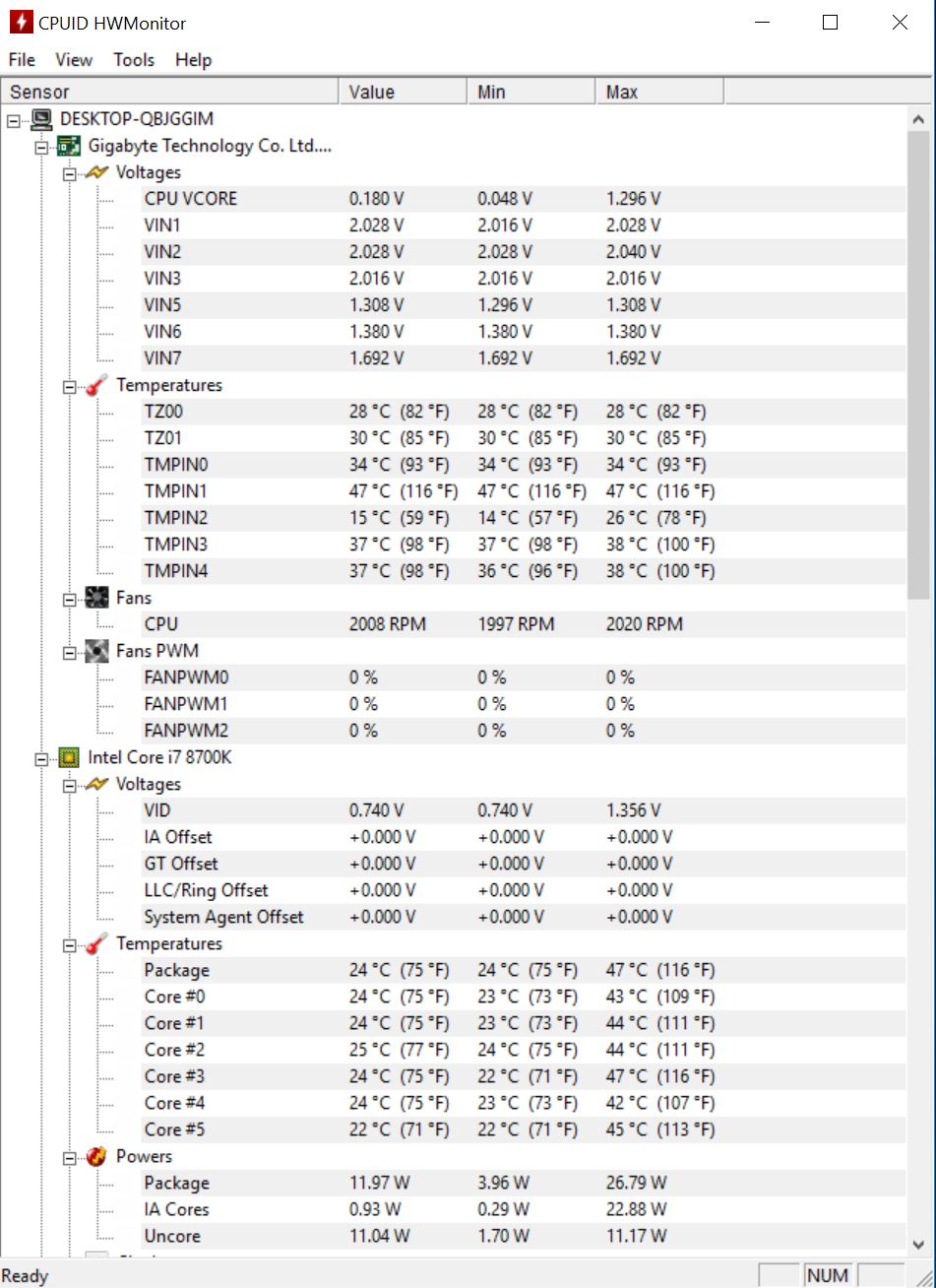Click the Intel Core i7 8700K chip icon
The image size is (936, 1288).
[69, 757]
